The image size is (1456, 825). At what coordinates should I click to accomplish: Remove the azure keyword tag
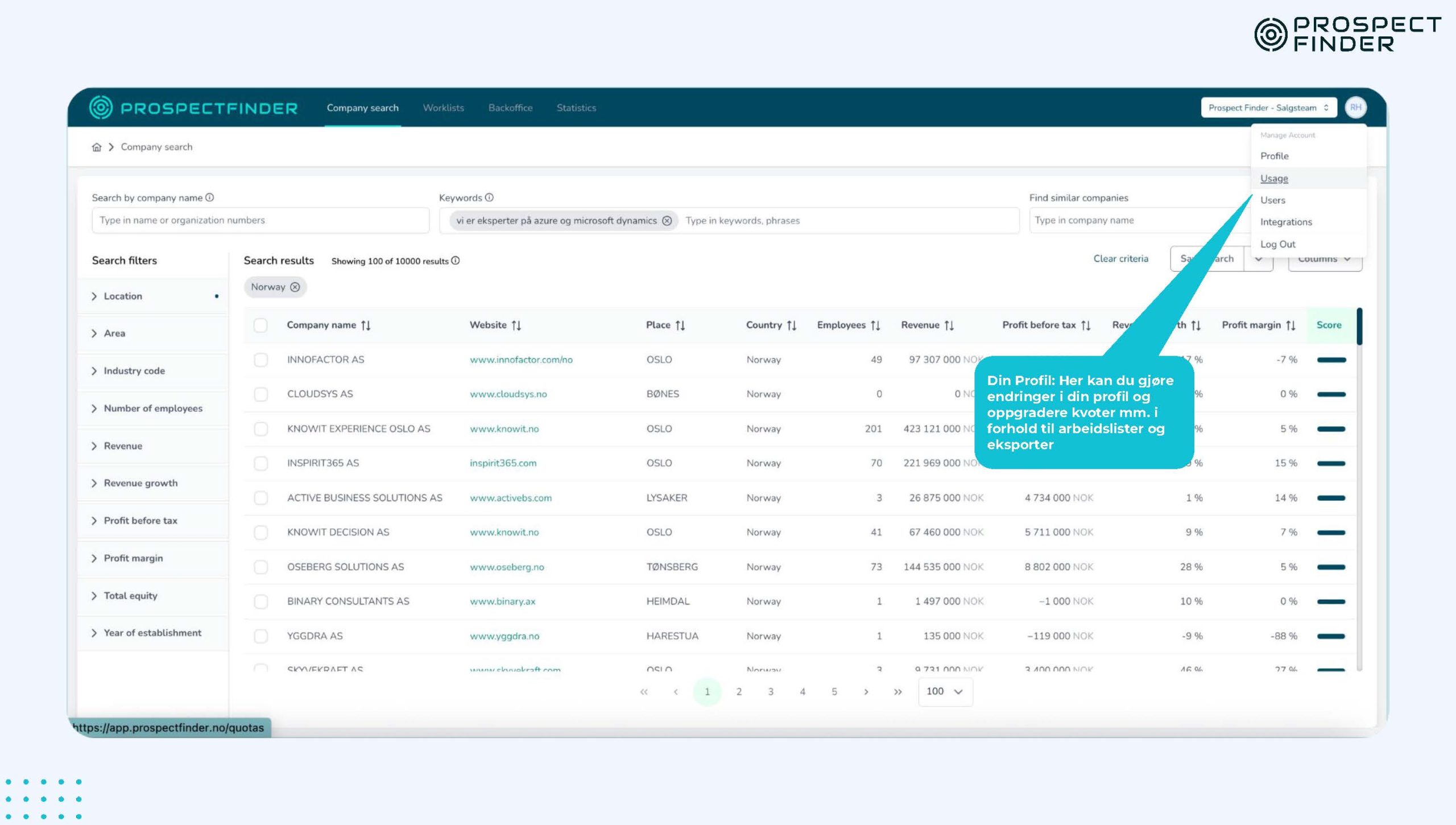click(667, 221)
